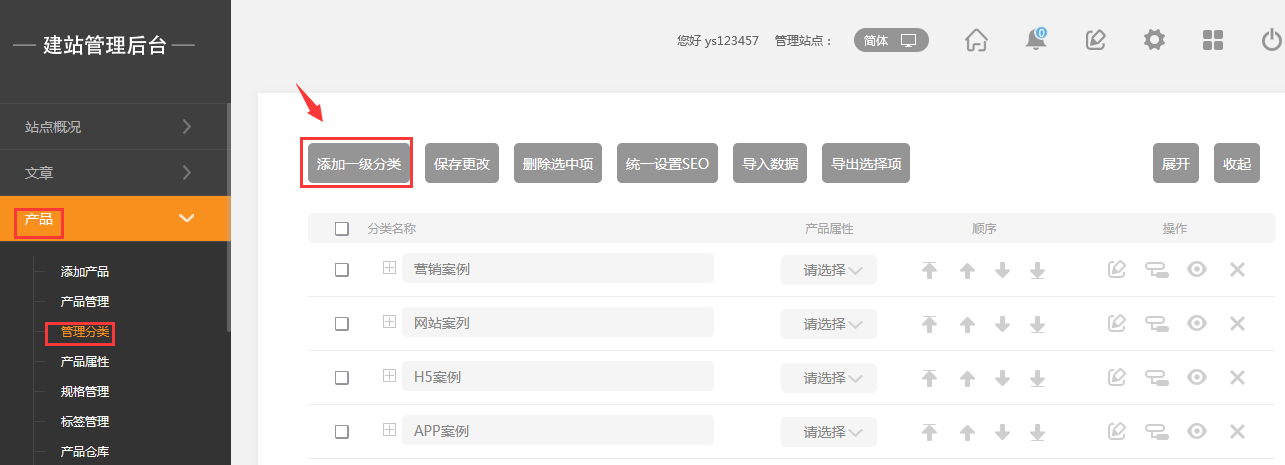Open the settings gear icon
This screenshot has height=465, width=1285.
pyautogui.click(x=1154, y=40)
